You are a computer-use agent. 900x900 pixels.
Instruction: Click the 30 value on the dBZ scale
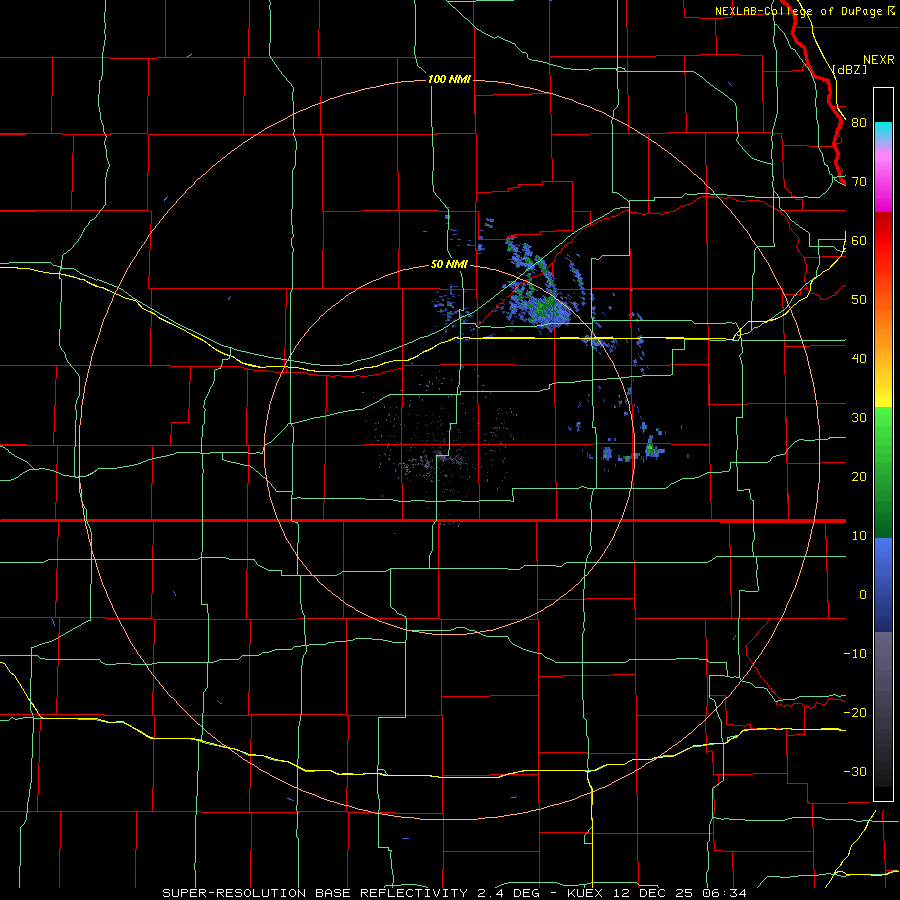pos(859,418)
